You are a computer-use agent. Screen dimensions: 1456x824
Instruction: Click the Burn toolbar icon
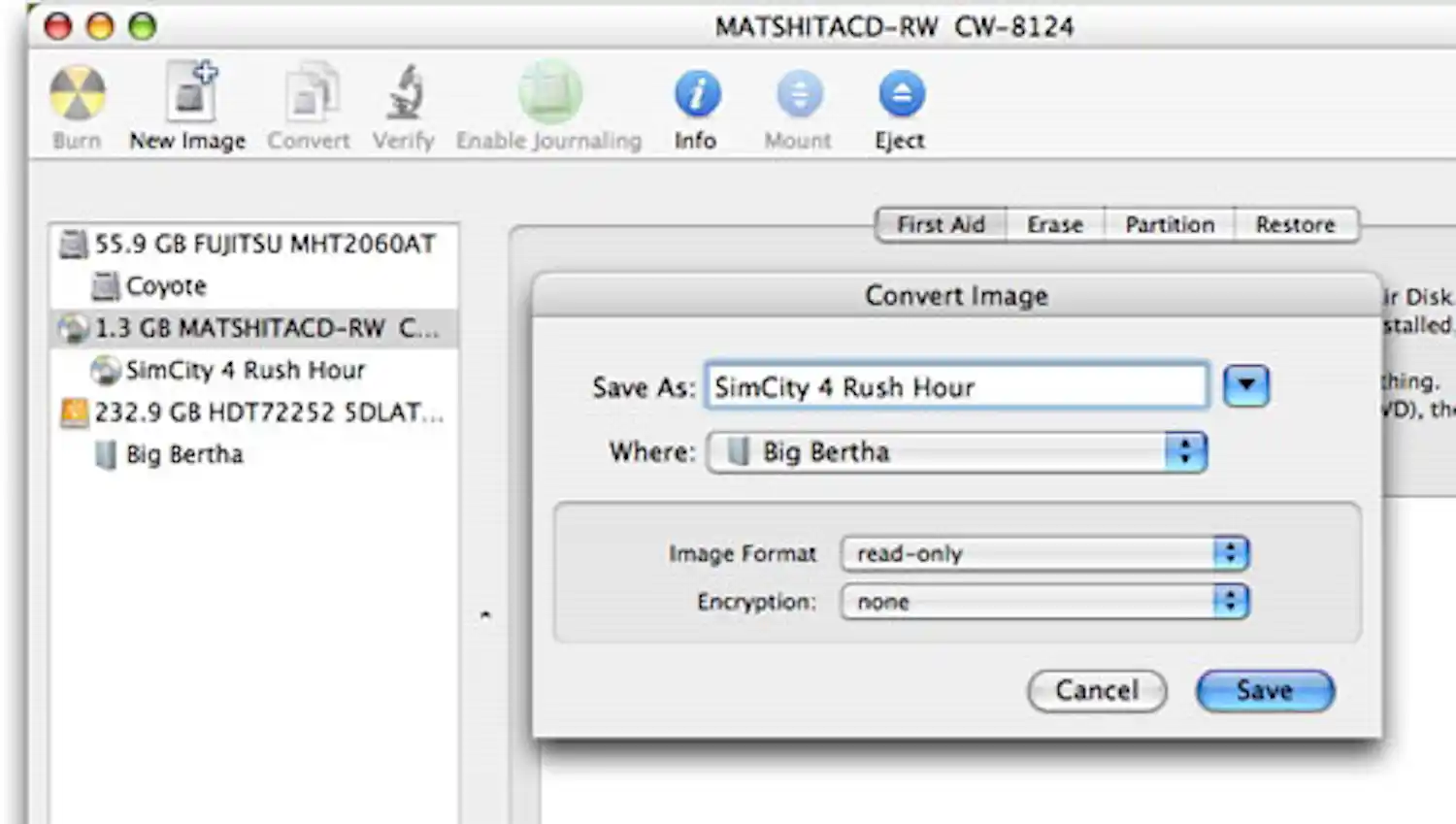pyautogui.click(x=77, y=94)
